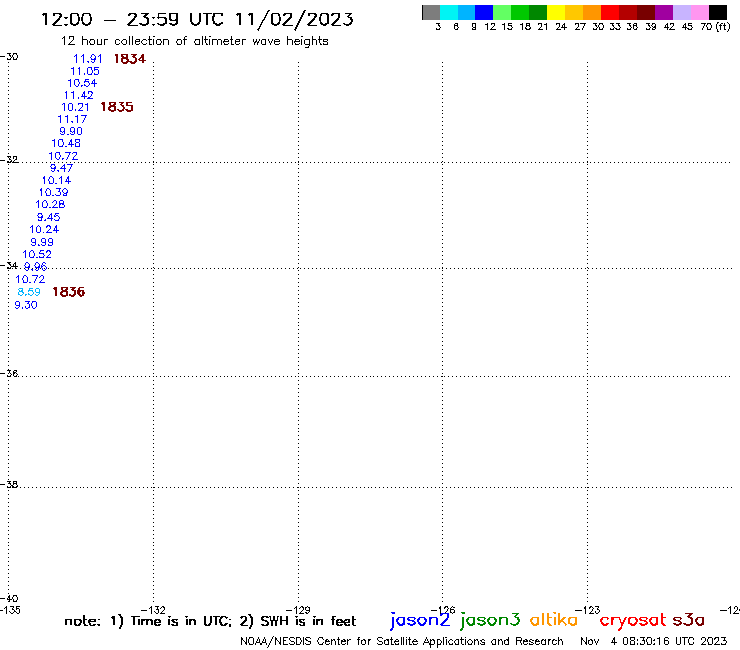Screen dimensions: 740x650
Task: Click the value 10.21 beside 1835
Action: click(76, 107)
